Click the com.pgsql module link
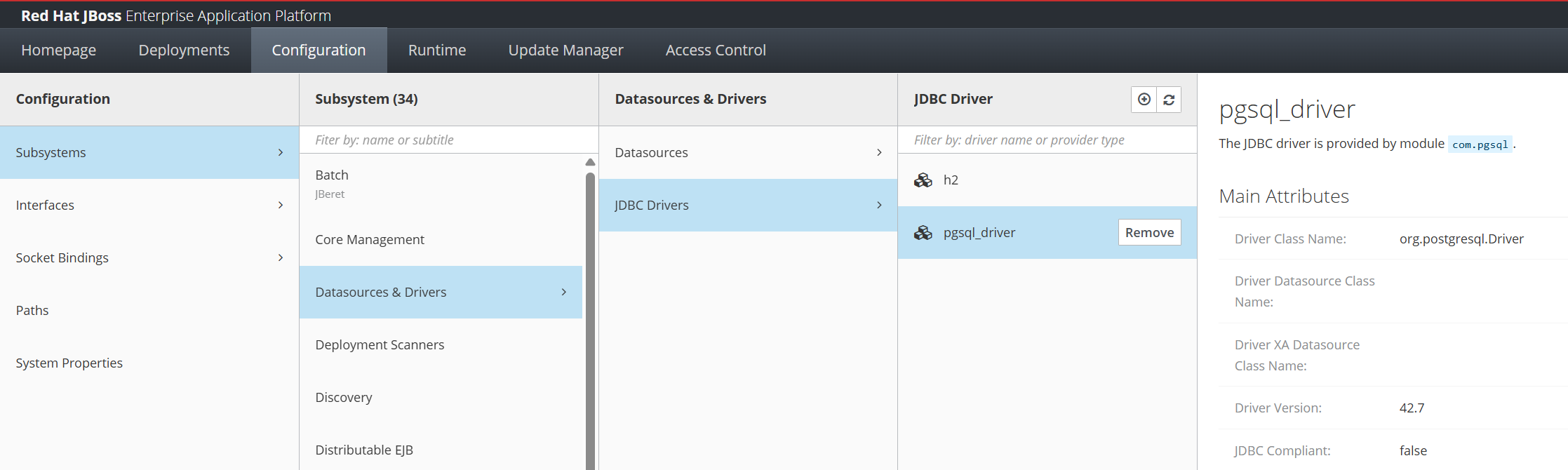This screenshot has width=1568, height=470. pos(1480,145)
